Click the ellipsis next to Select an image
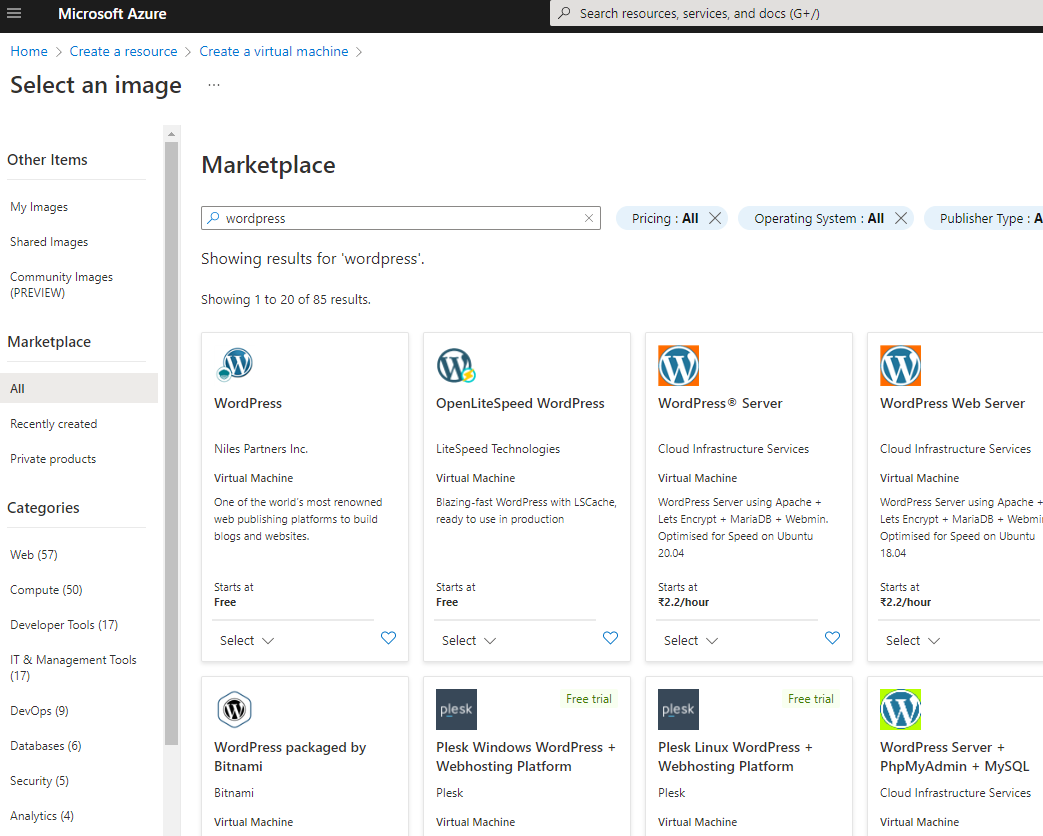 214,85
